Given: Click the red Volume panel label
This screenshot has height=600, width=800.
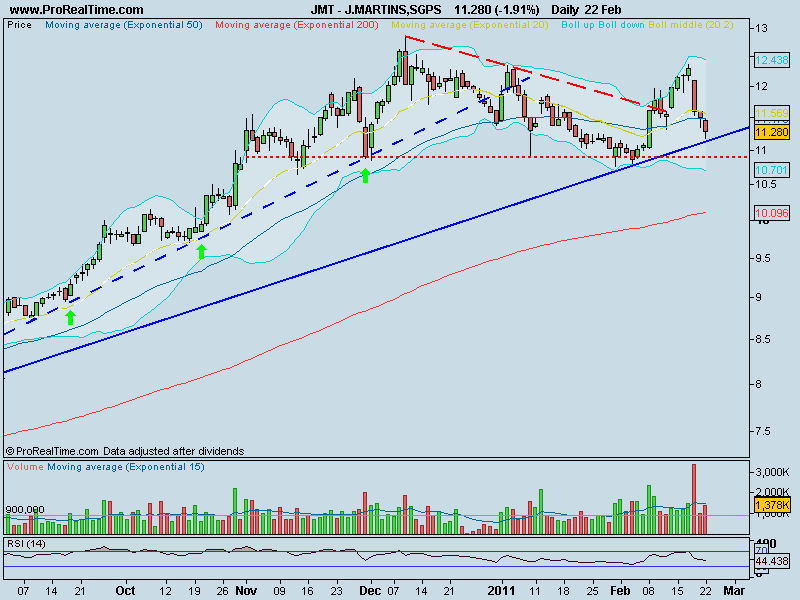Looking at the screenshot, I should (25, 467).
